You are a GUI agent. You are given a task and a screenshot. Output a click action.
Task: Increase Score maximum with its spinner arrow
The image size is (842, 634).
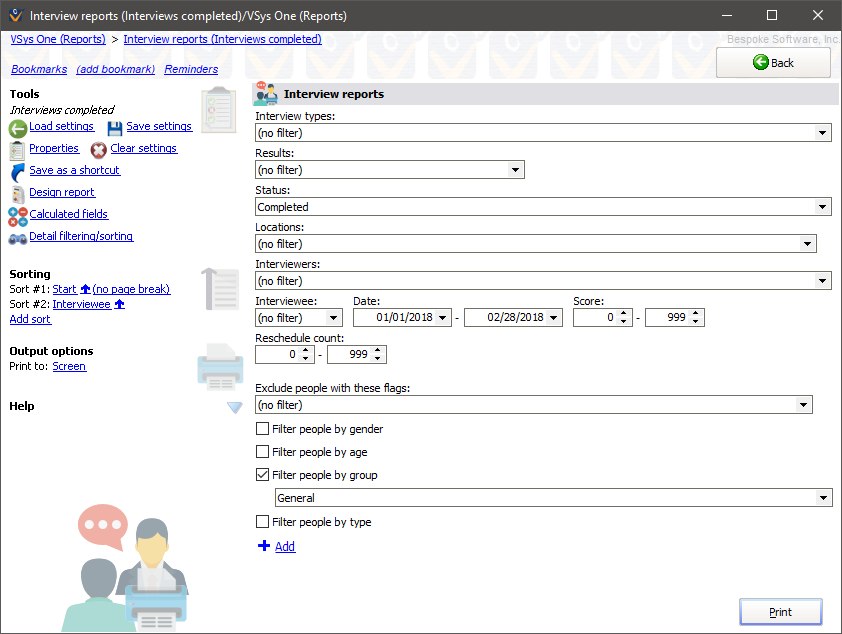coord(697,312)
